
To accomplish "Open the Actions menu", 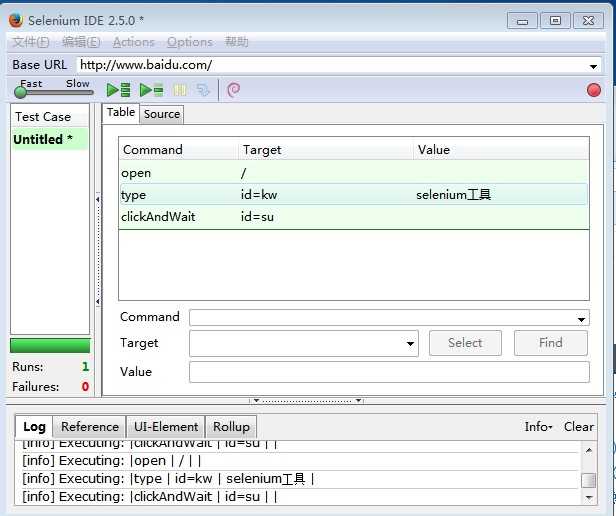I will (134, 42).
